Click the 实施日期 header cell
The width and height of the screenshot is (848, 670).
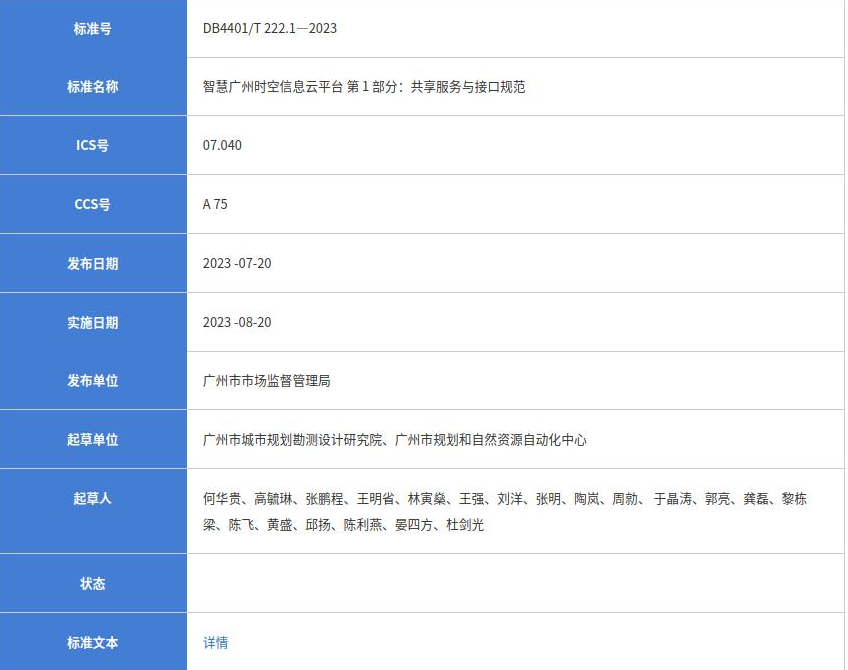(x=93, y=322)
